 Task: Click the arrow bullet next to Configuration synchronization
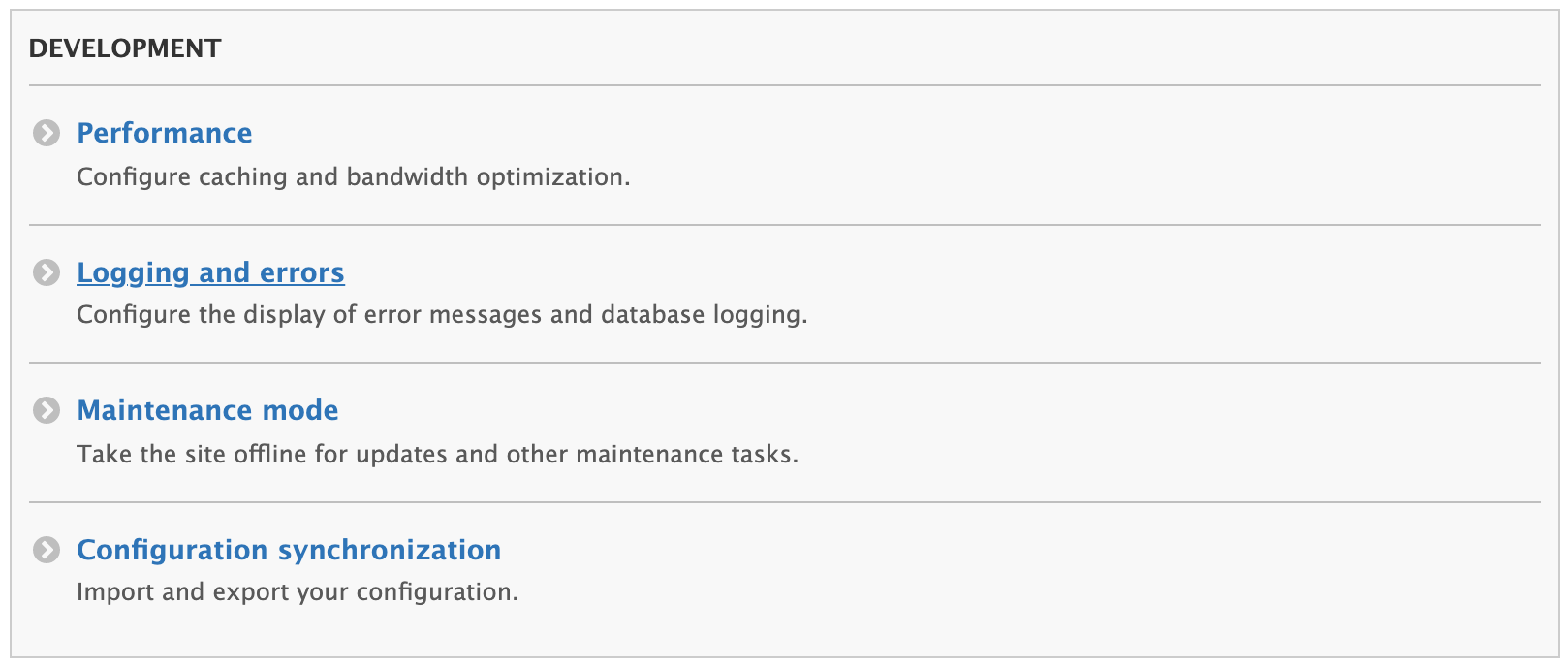(47, 550)
